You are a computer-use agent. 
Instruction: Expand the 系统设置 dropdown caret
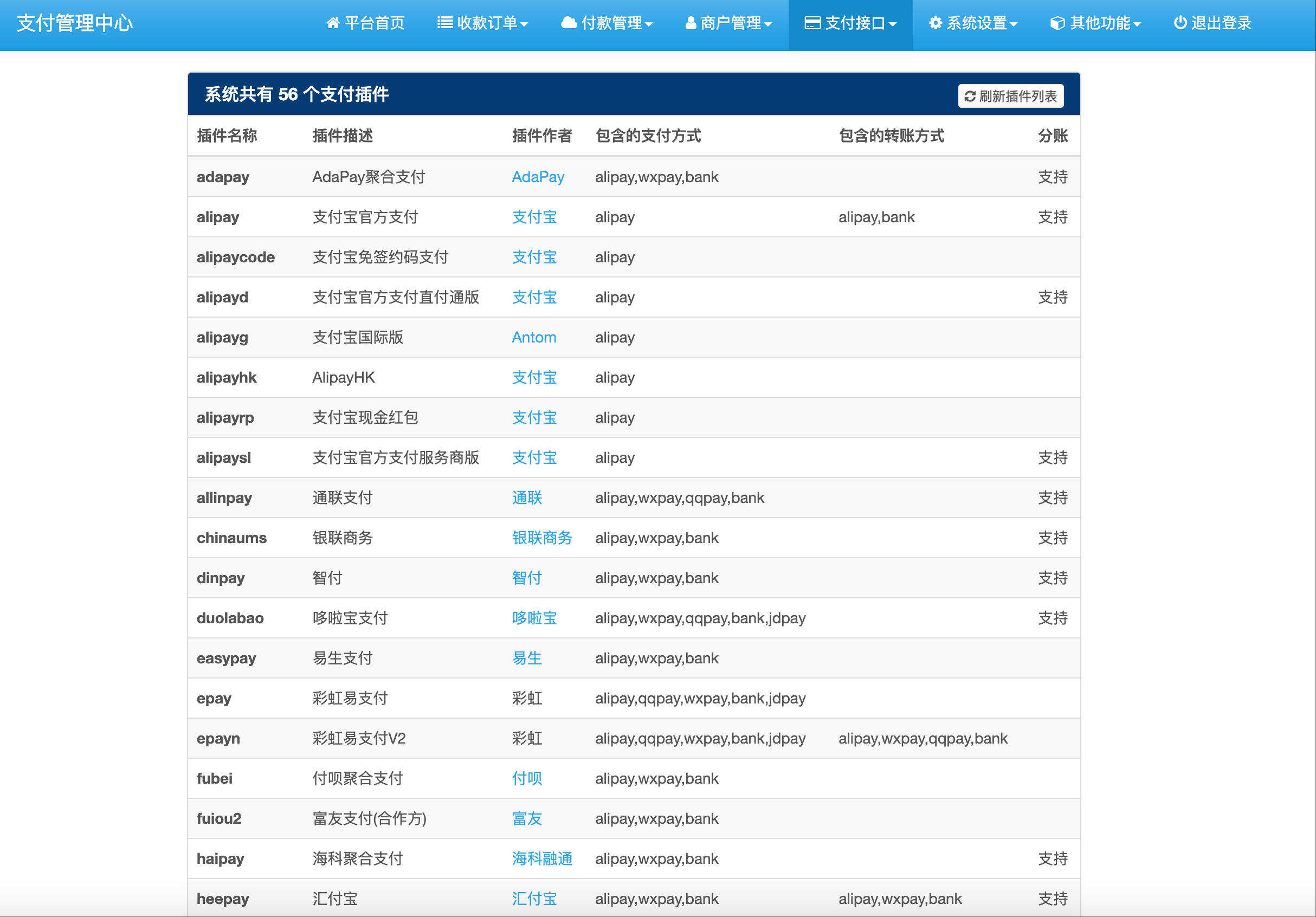(1014, 24)
